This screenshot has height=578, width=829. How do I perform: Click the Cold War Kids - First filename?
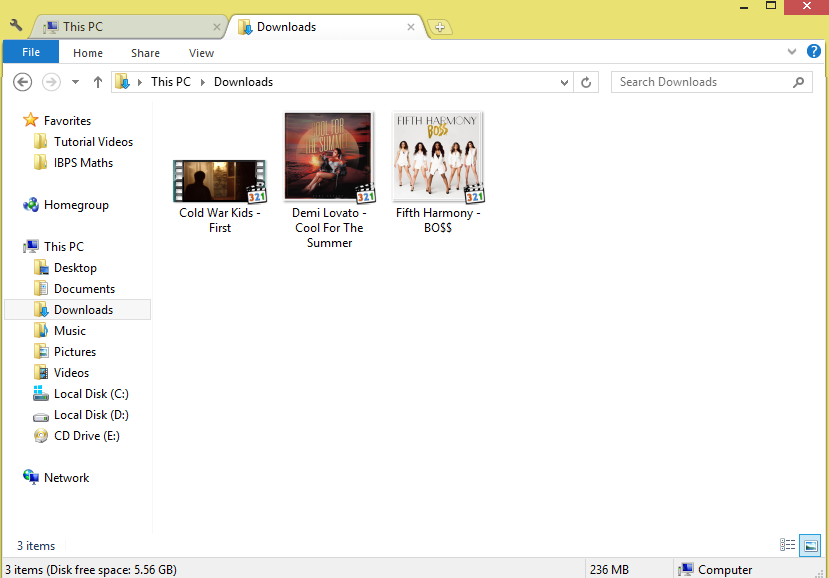[219, 220]
